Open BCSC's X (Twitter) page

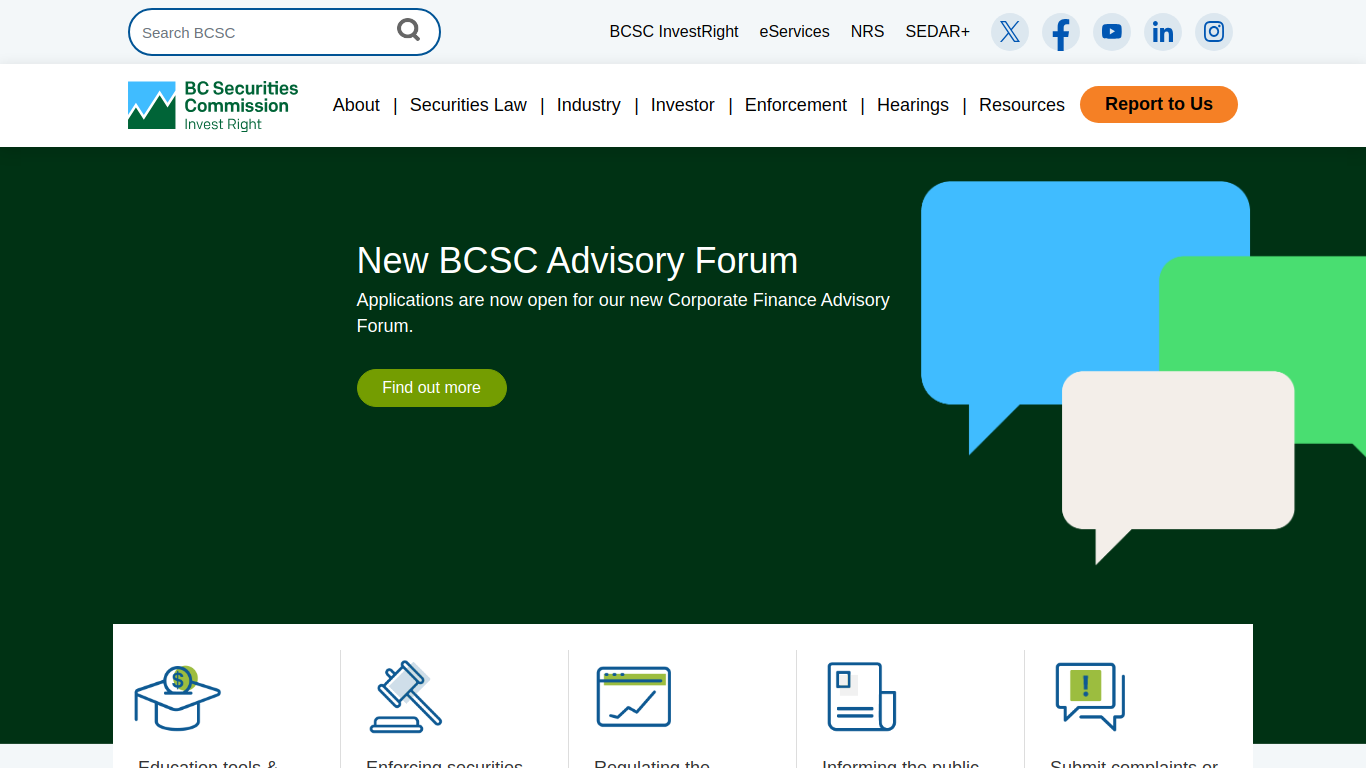coord(1010,32)
